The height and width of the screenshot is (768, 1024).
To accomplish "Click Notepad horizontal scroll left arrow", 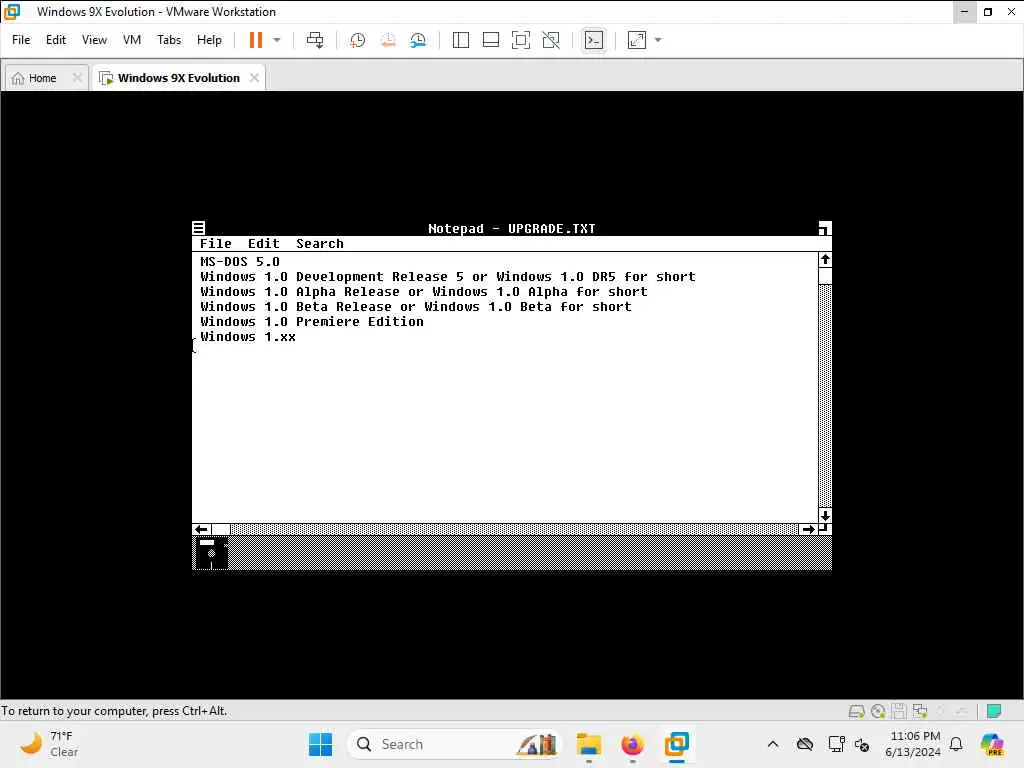I will coord(201,530).
